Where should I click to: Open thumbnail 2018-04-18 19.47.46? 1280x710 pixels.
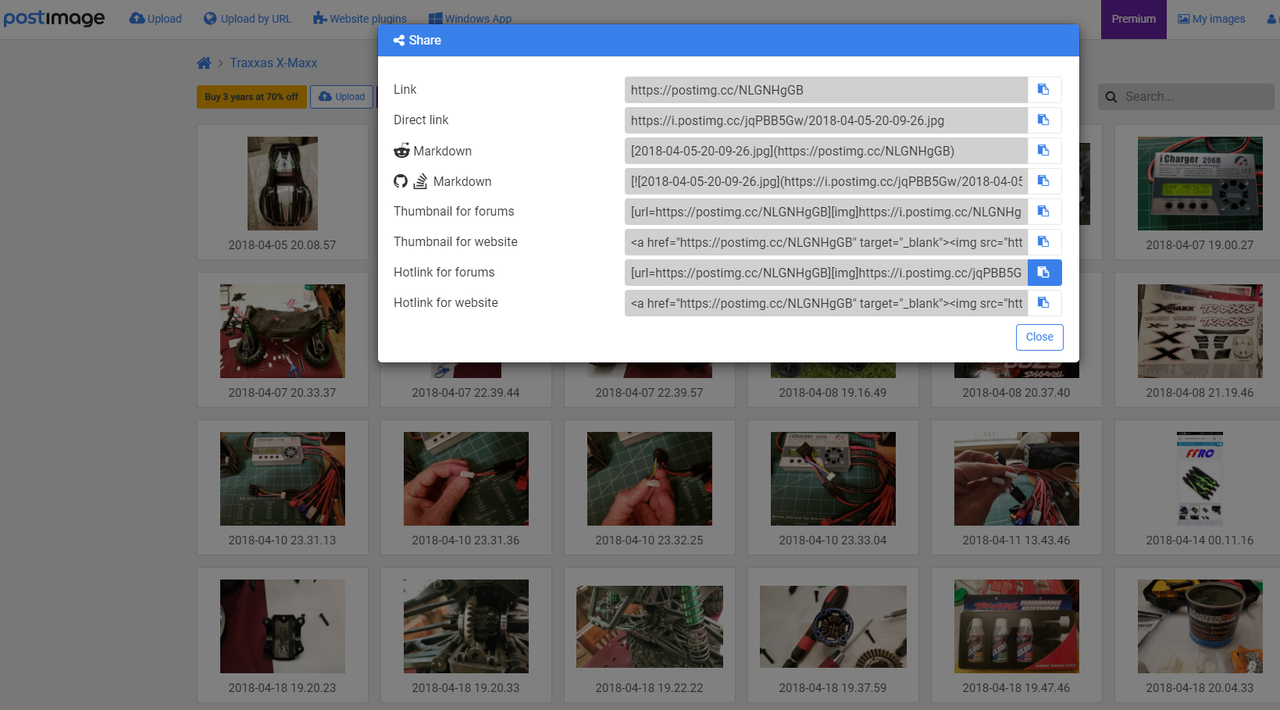pos(1017,626)
